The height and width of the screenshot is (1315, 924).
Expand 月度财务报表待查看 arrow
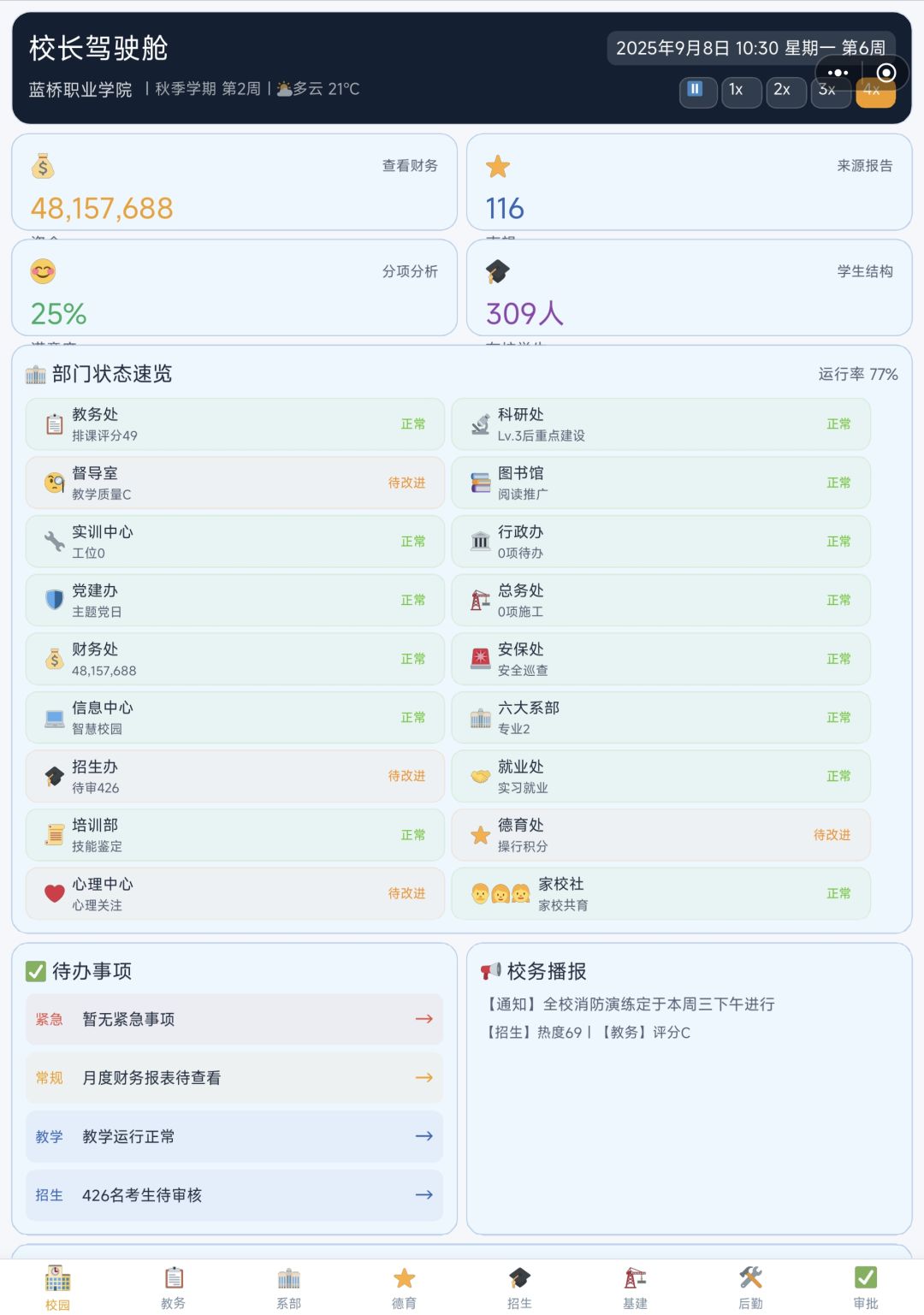pyautogui.click(x=423, y=1078)
